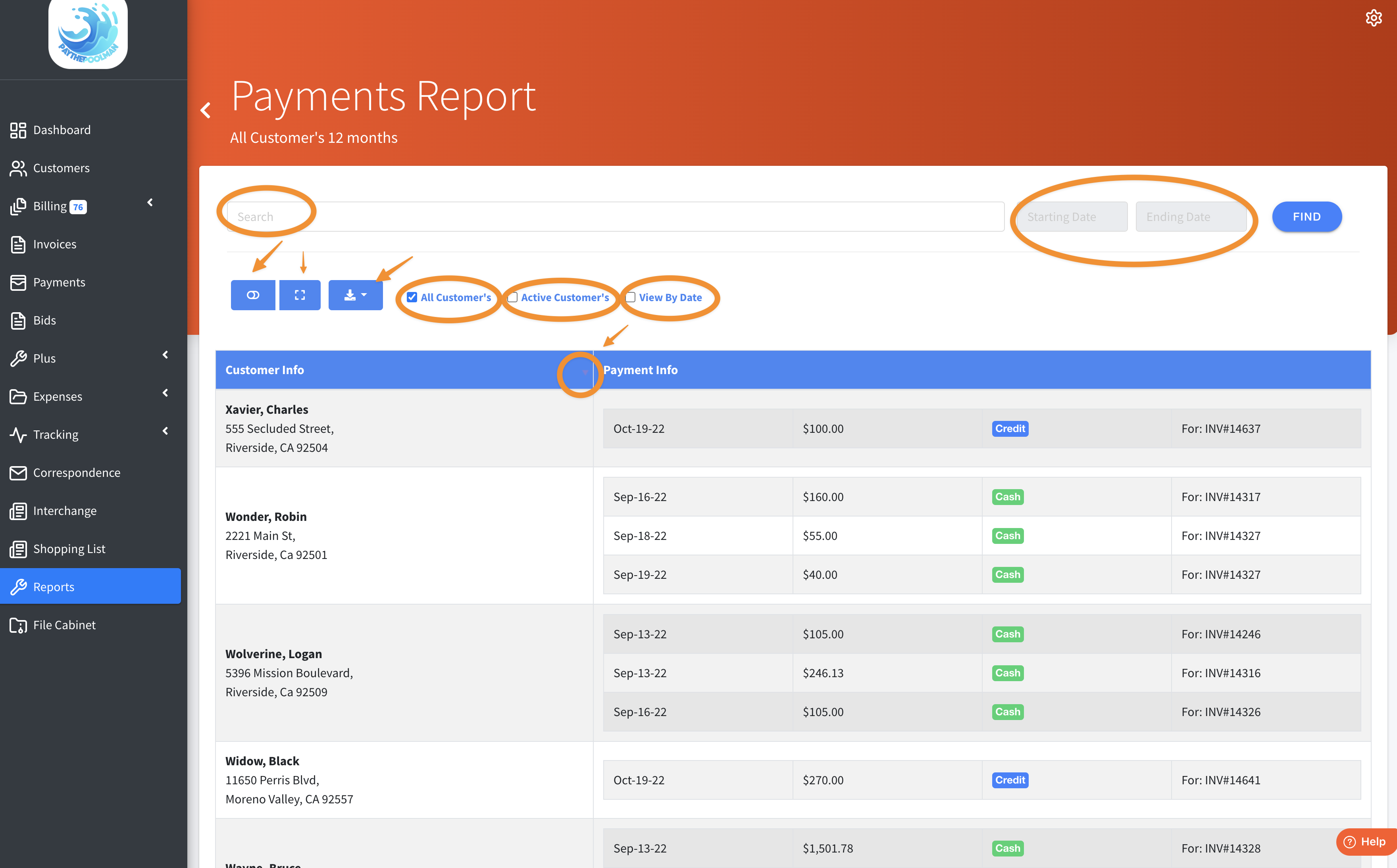Open Invoices from the sidebar

point(54,244)
